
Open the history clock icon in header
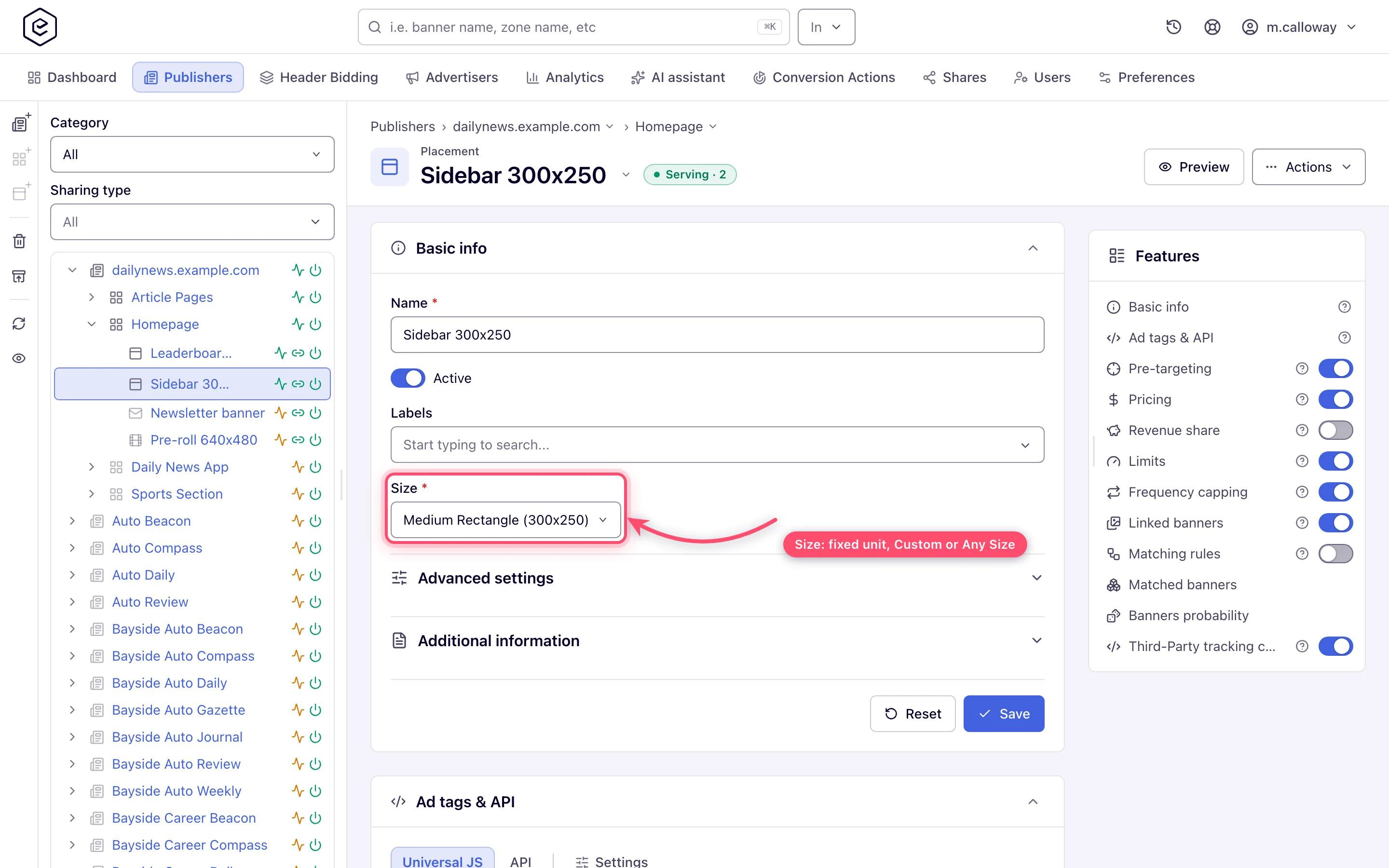pos(1173,27)
